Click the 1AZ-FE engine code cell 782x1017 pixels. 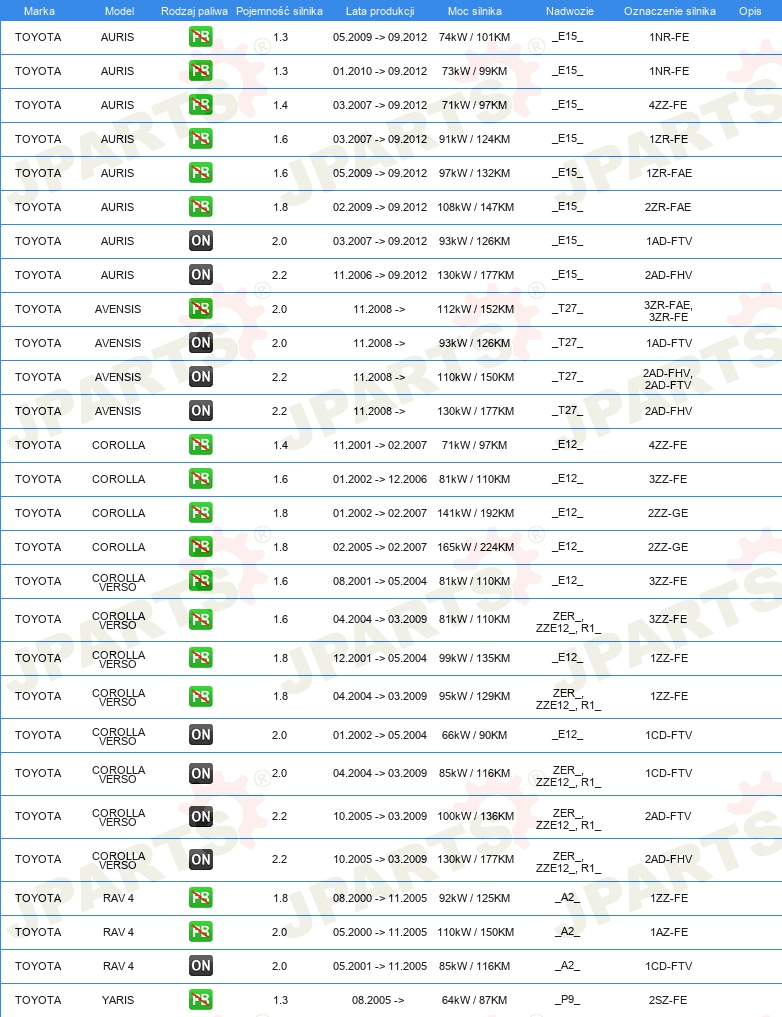[x=669, y=932]
